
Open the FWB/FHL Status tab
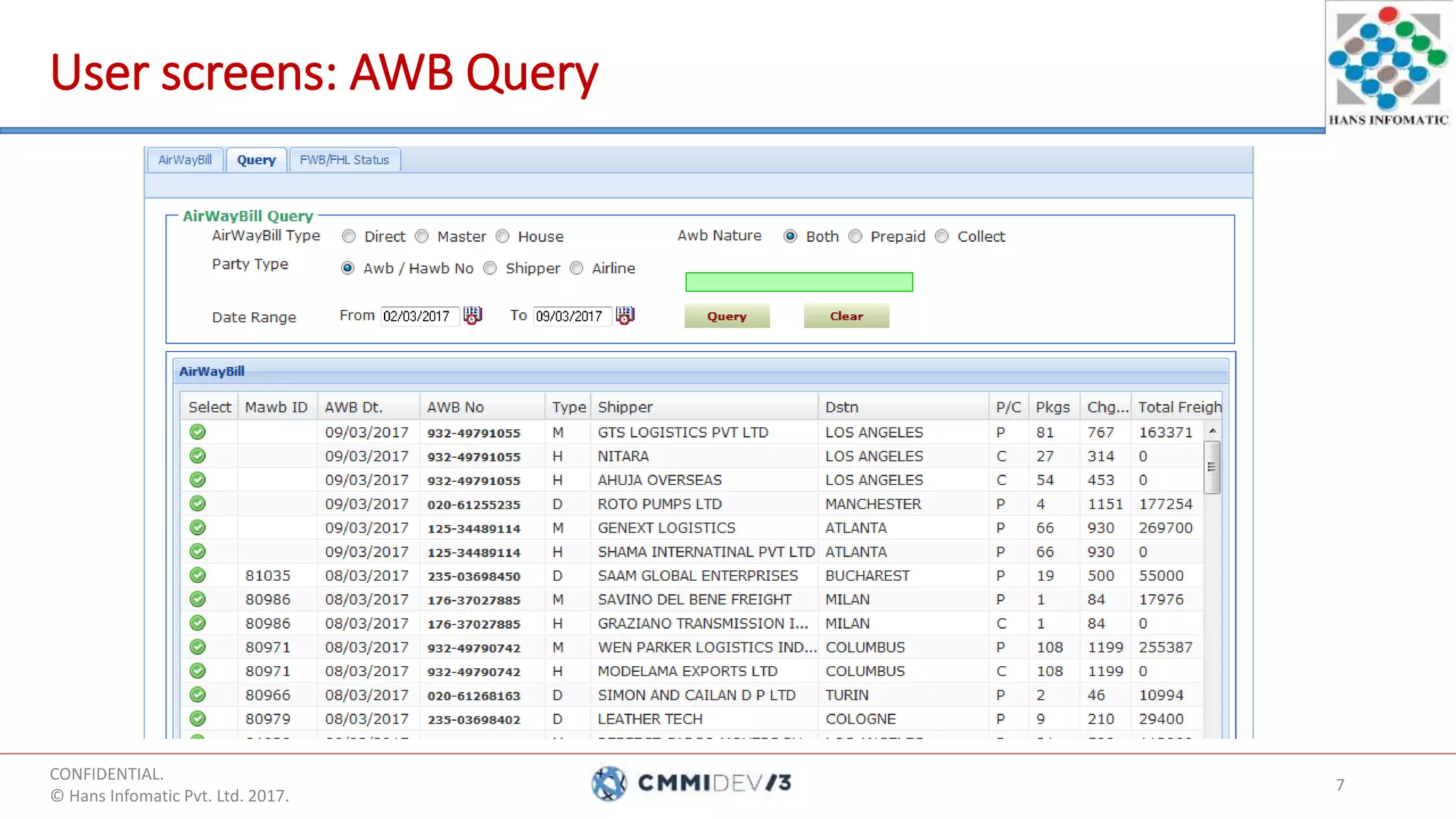[344, 160]
